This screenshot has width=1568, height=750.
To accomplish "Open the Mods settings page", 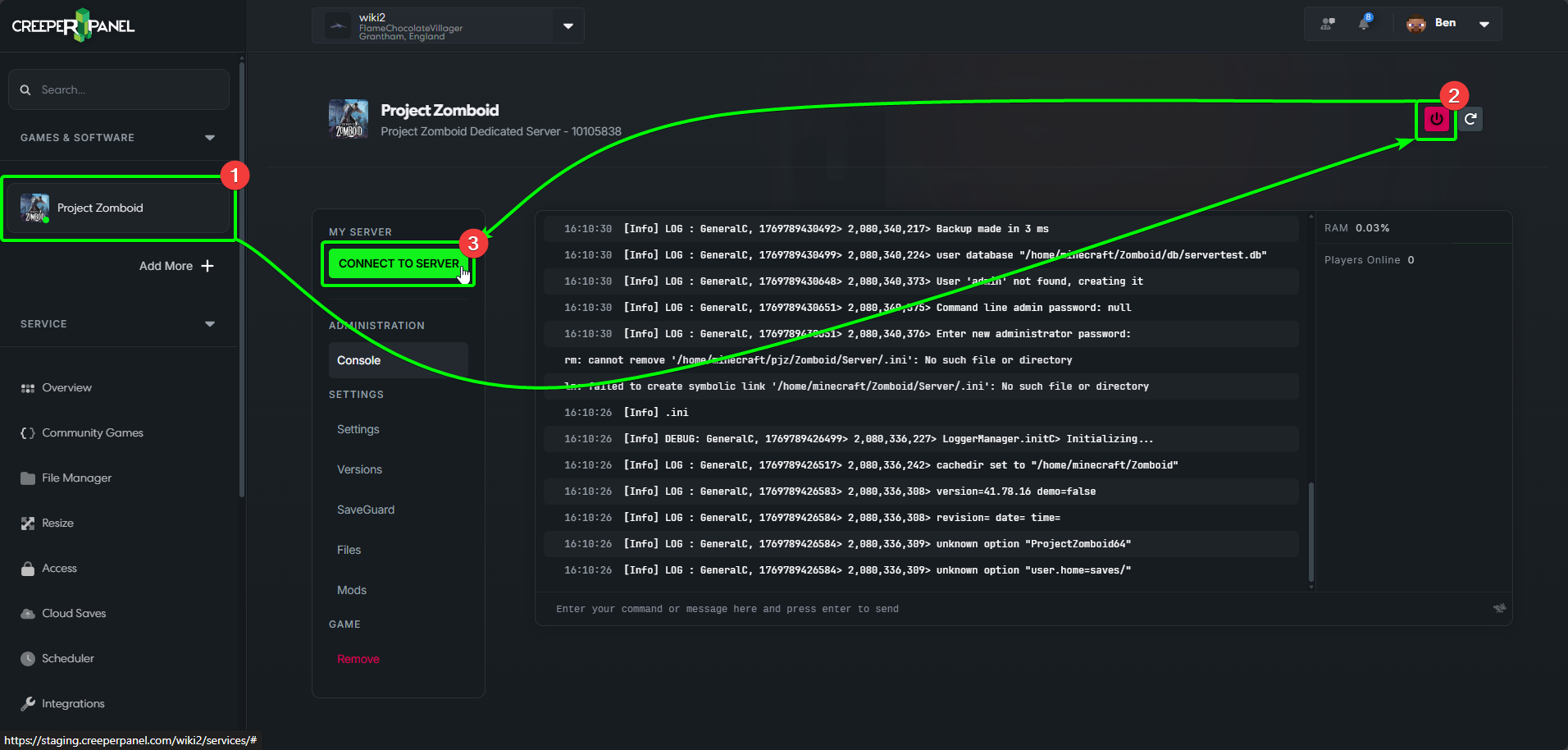I will point(352,590).
